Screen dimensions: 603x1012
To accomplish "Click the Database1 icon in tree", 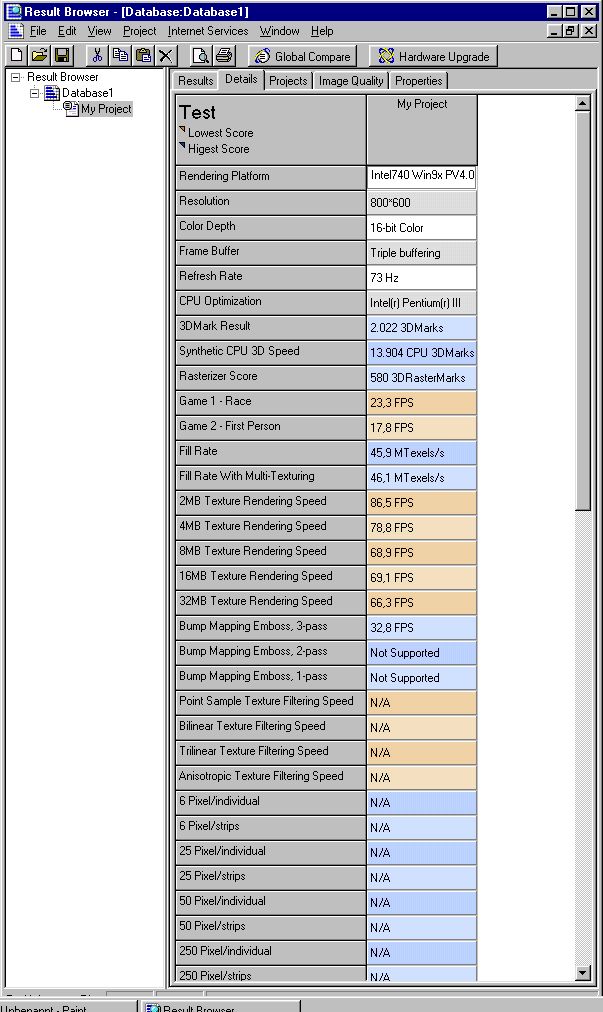I will (x=52, y=93).
